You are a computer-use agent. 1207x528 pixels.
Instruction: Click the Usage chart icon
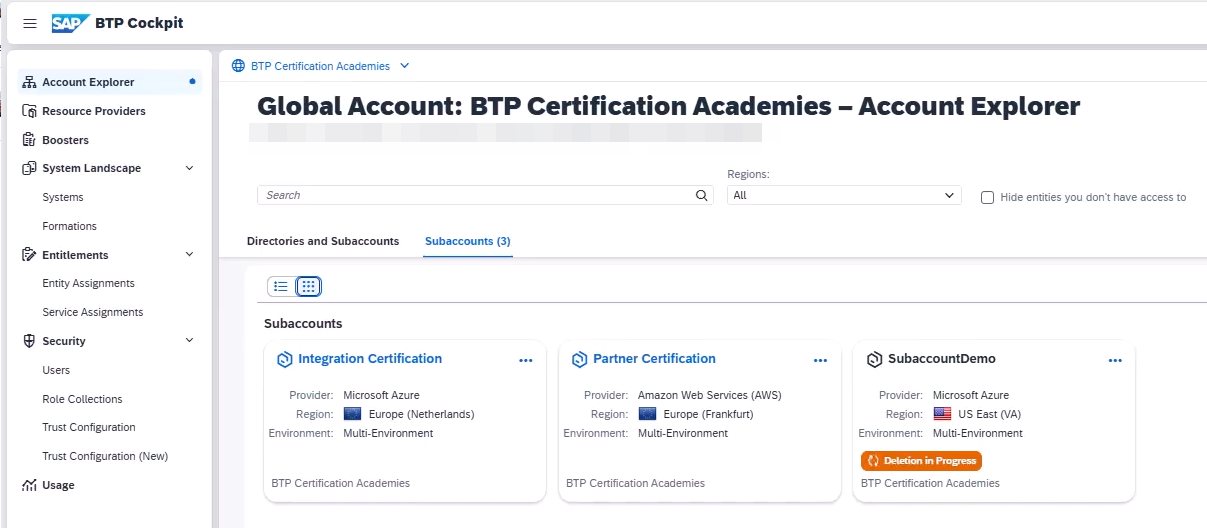29,485
